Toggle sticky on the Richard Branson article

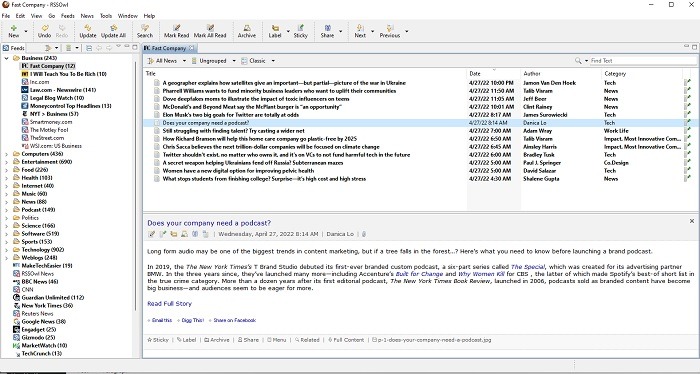[x=687, y=139]
